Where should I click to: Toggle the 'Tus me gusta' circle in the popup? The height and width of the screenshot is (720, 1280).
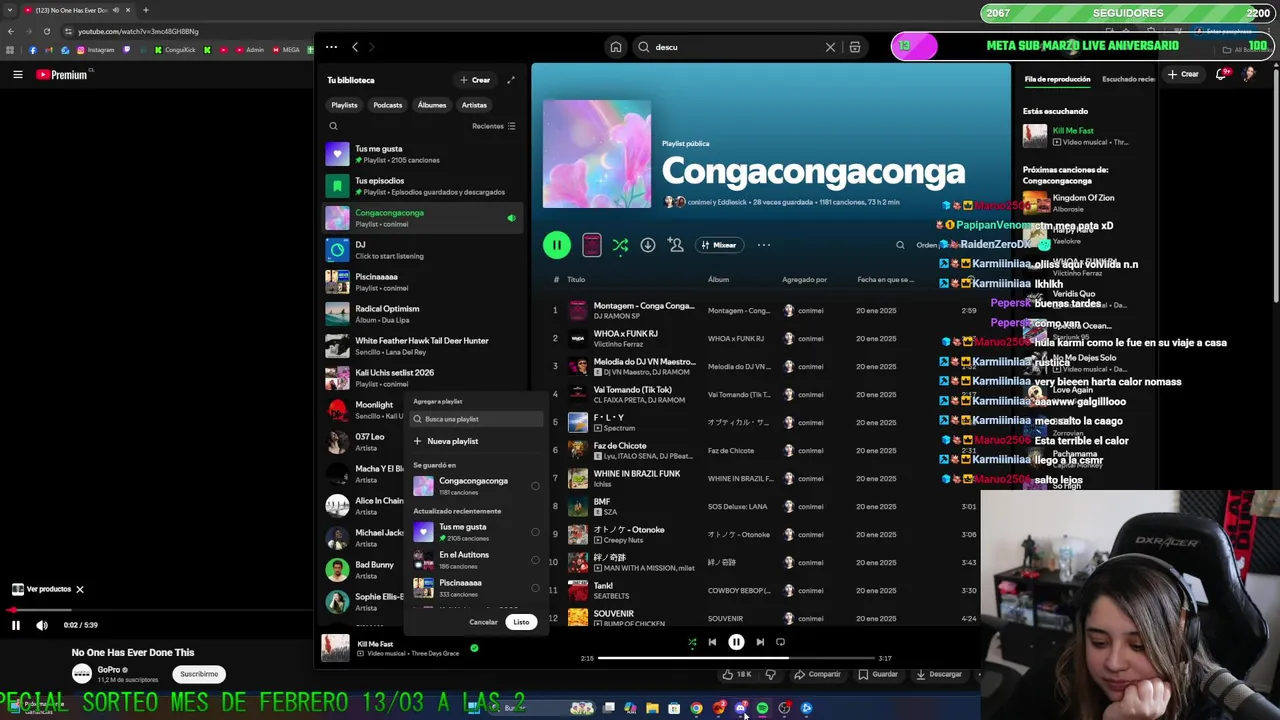click(x=535, y=532)
